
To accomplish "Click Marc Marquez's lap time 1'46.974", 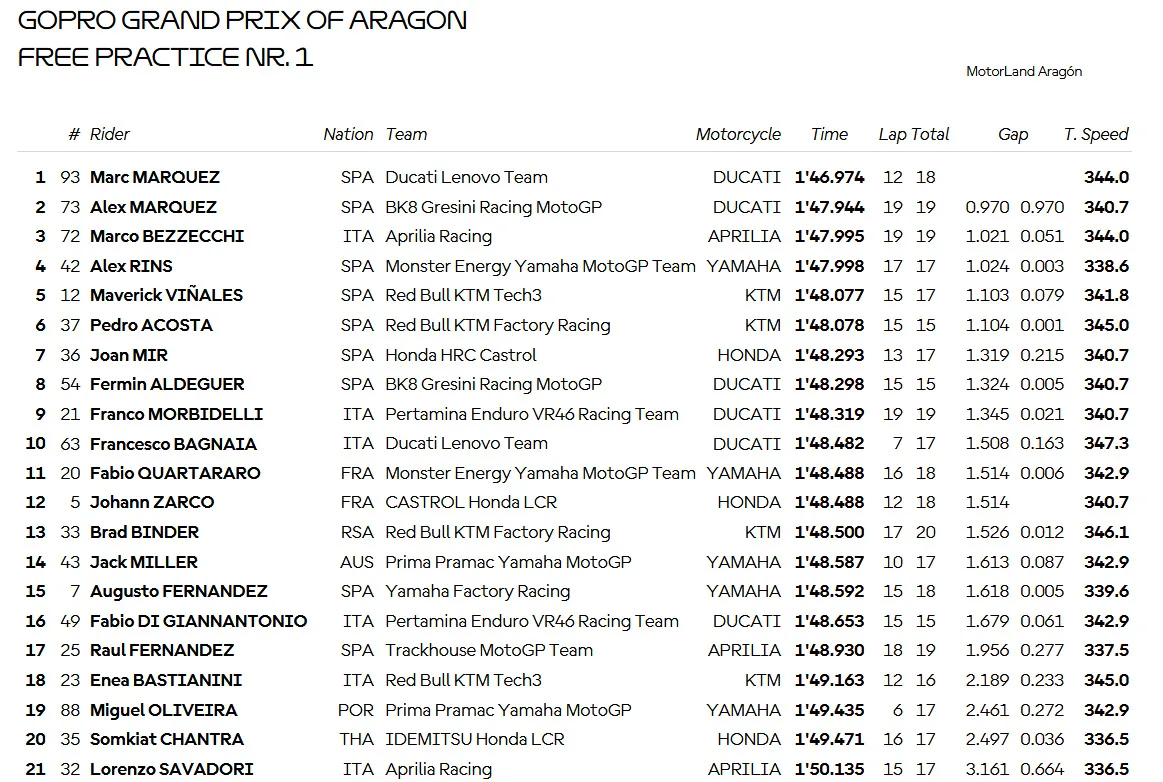I will [829, 177].
